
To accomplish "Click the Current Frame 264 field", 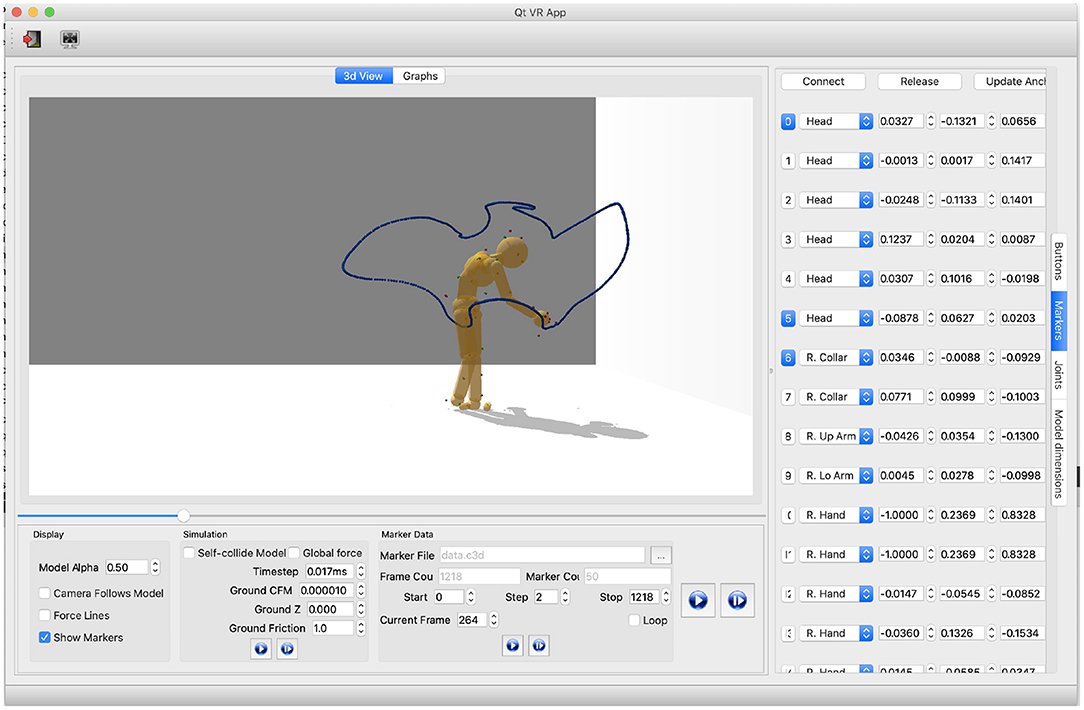I will coord(471,620).
